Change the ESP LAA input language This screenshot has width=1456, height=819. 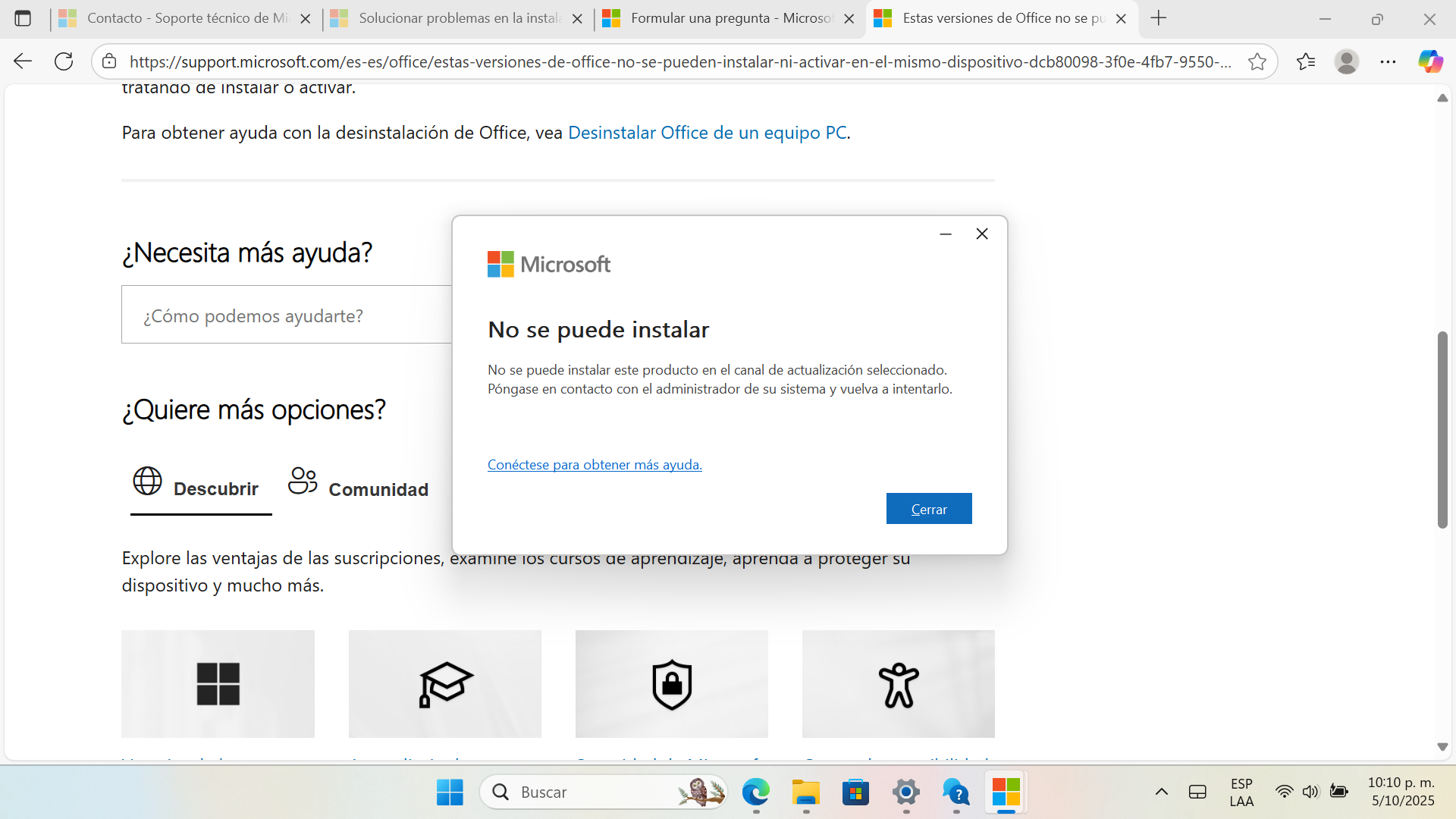pos(1241,792)
